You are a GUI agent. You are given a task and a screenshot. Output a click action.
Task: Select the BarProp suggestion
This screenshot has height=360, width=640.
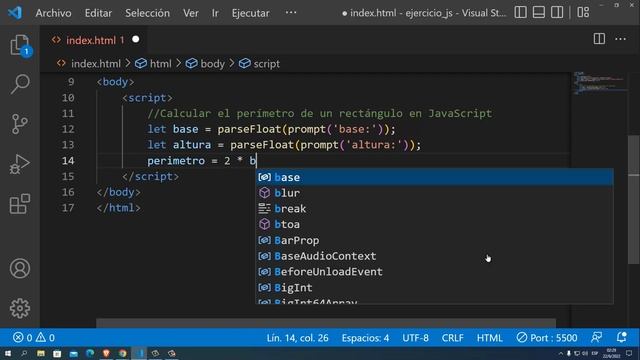point(434,240)
